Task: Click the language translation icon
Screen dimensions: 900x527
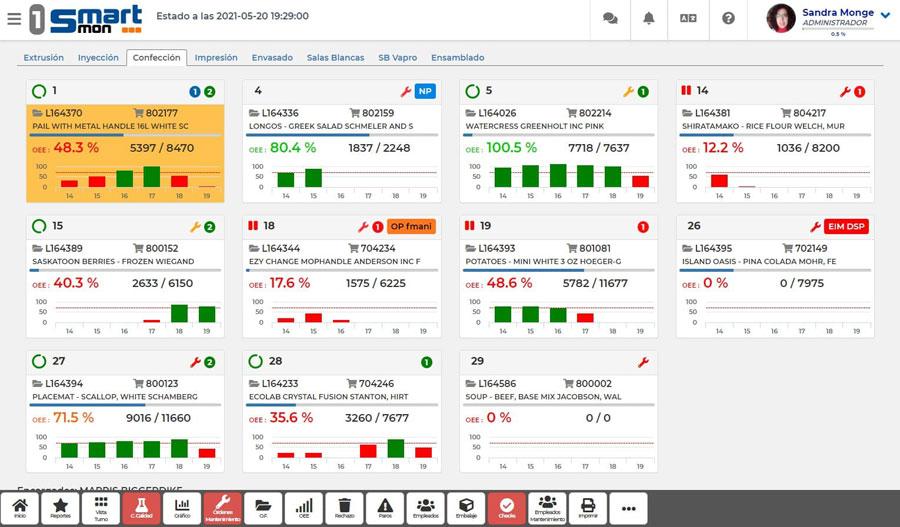Action: pos(688,18)
